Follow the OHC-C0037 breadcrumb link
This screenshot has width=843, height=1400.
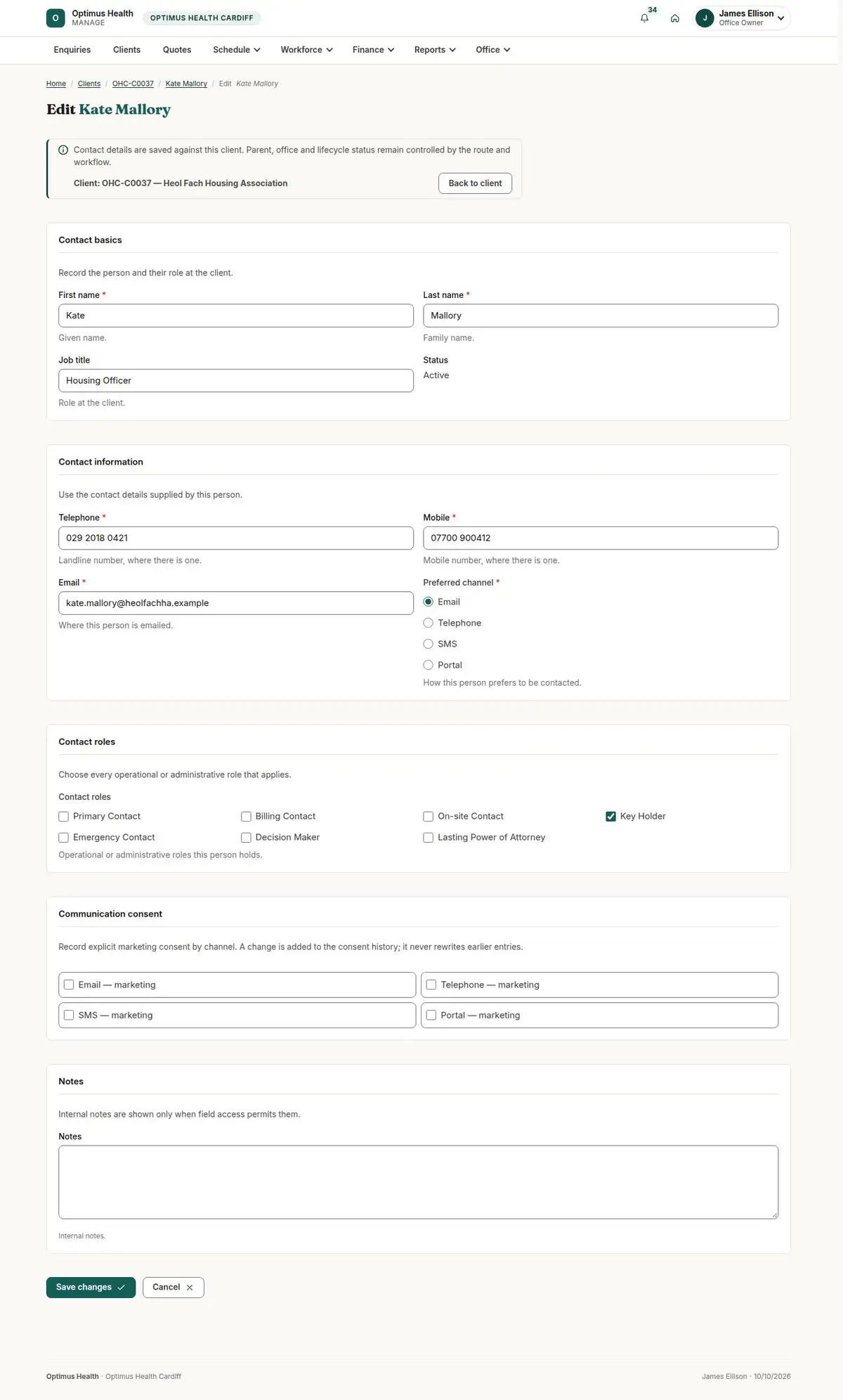click(133, 84)
